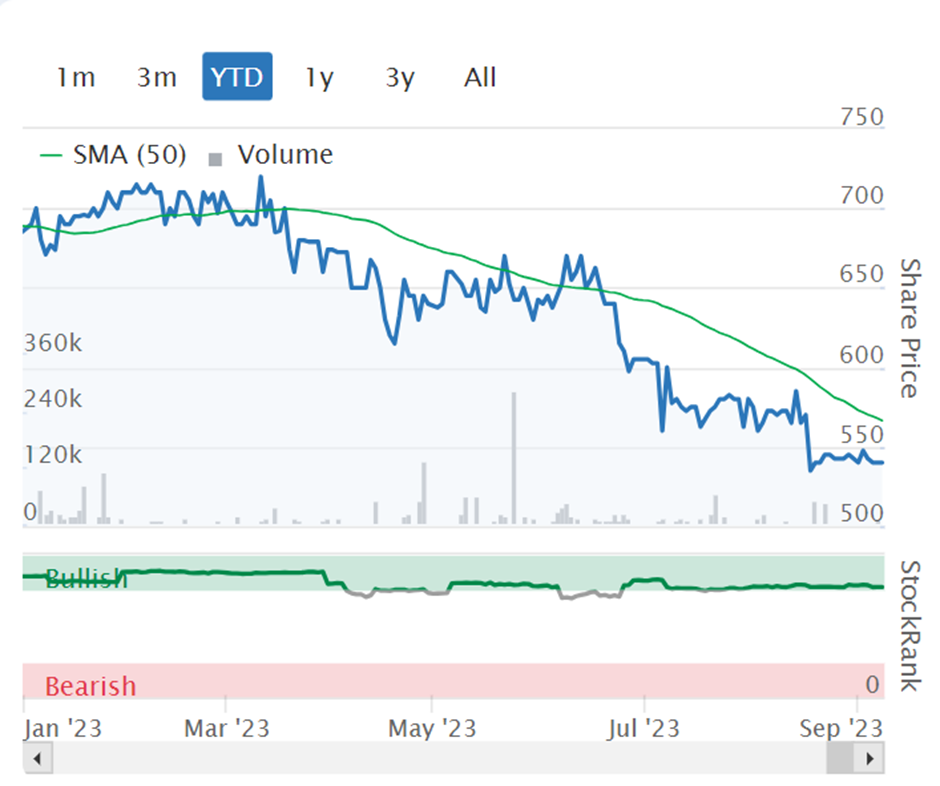Select the 3m time range
The image size is (940, 786).
coord(156,77)
